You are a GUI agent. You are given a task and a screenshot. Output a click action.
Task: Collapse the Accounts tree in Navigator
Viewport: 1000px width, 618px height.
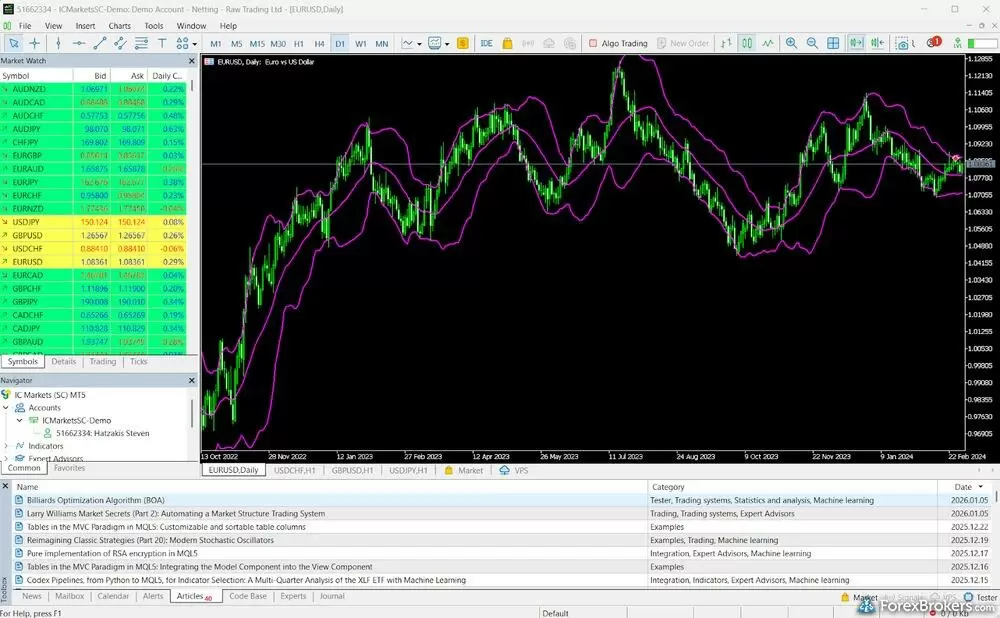pyautogui.click(x=7, y=407)
